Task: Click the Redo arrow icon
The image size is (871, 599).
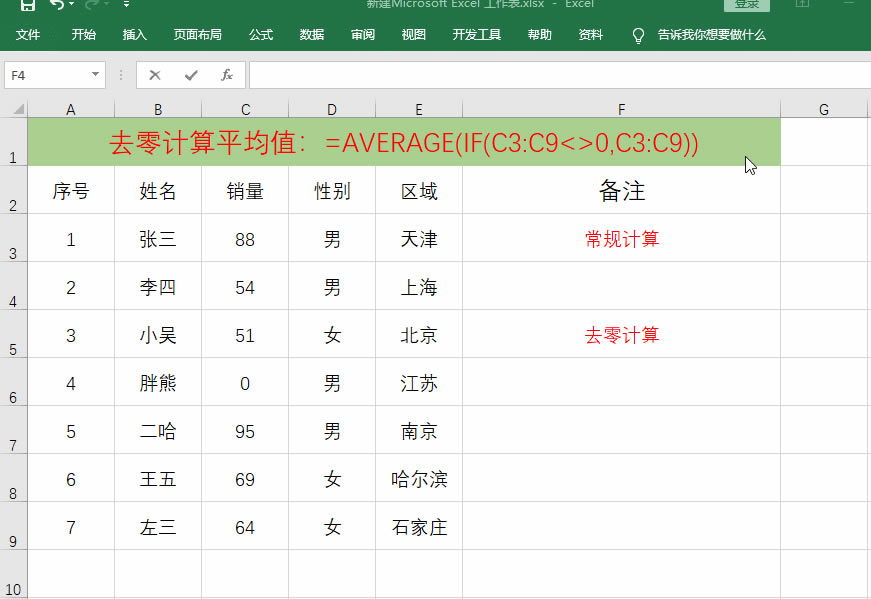Action: [92, 4]
